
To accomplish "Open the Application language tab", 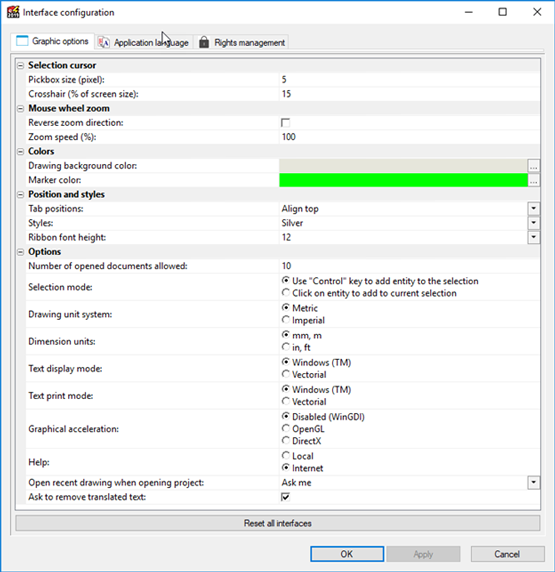I will [x=144, y=43].
